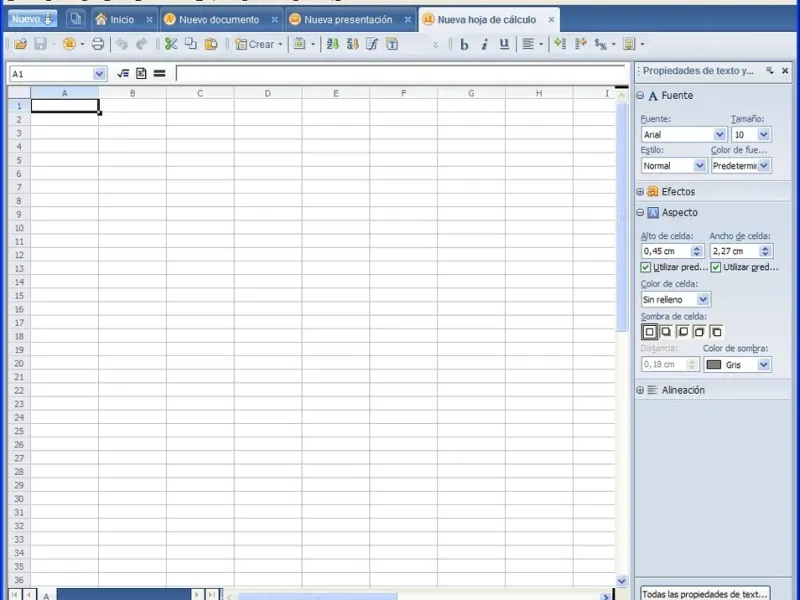
Task: Click Todas las propiedades de text... button
Action: [705, 594]
